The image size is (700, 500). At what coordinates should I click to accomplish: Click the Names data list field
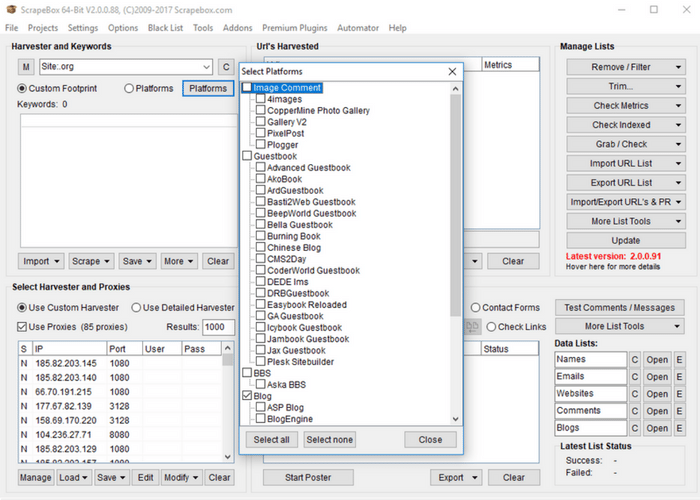click(x=591, y=360)
